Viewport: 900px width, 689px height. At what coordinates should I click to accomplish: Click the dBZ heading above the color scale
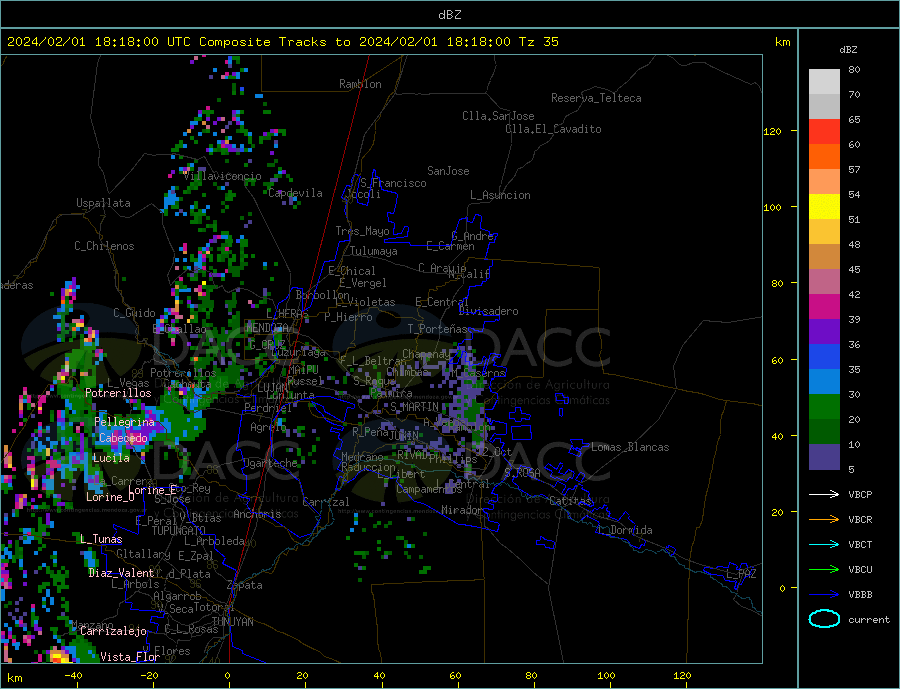pos(848,50)
